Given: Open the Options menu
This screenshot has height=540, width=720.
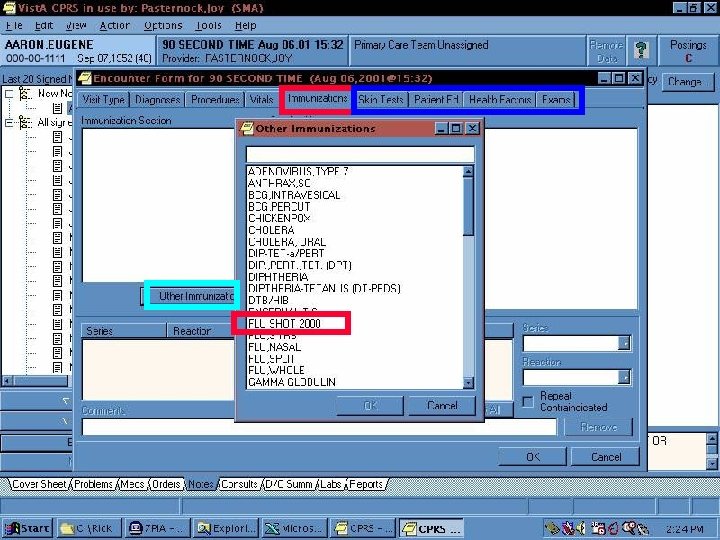Looking at the screenshot, I should 163,26.
